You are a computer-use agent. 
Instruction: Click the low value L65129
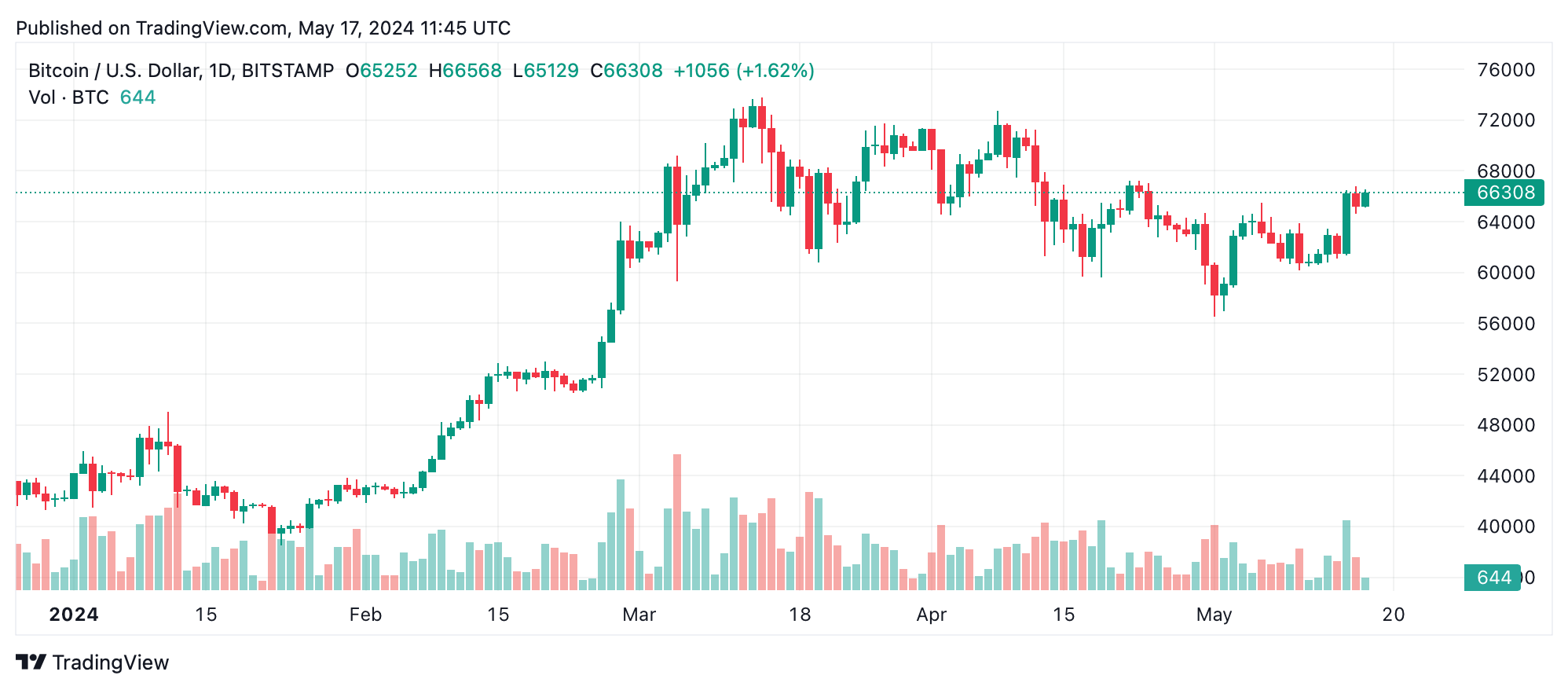(545, 71)
